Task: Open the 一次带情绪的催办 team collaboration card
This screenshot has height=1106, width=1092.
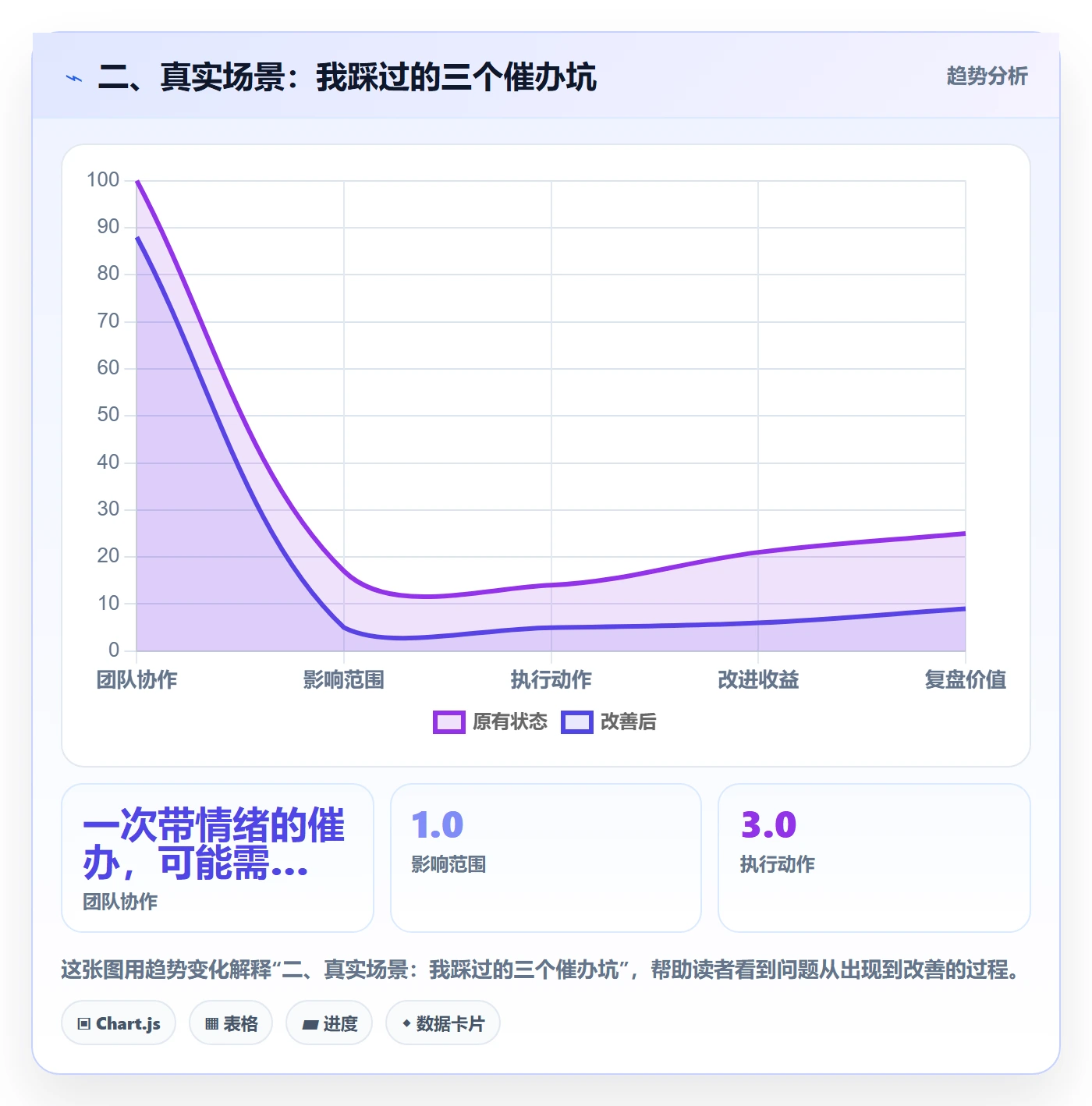Action: 218,858
